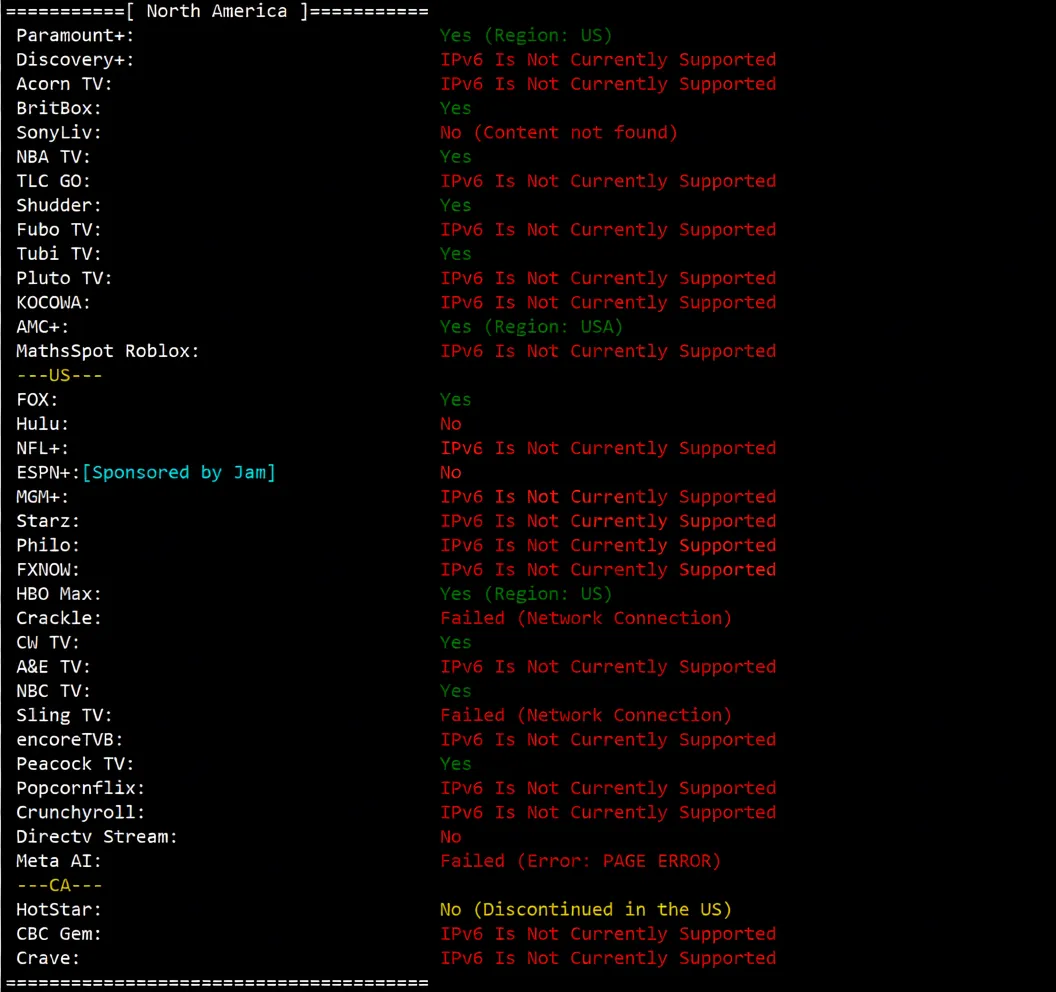
Task: Click the Paramount+ service label
Action: point(73,35)
